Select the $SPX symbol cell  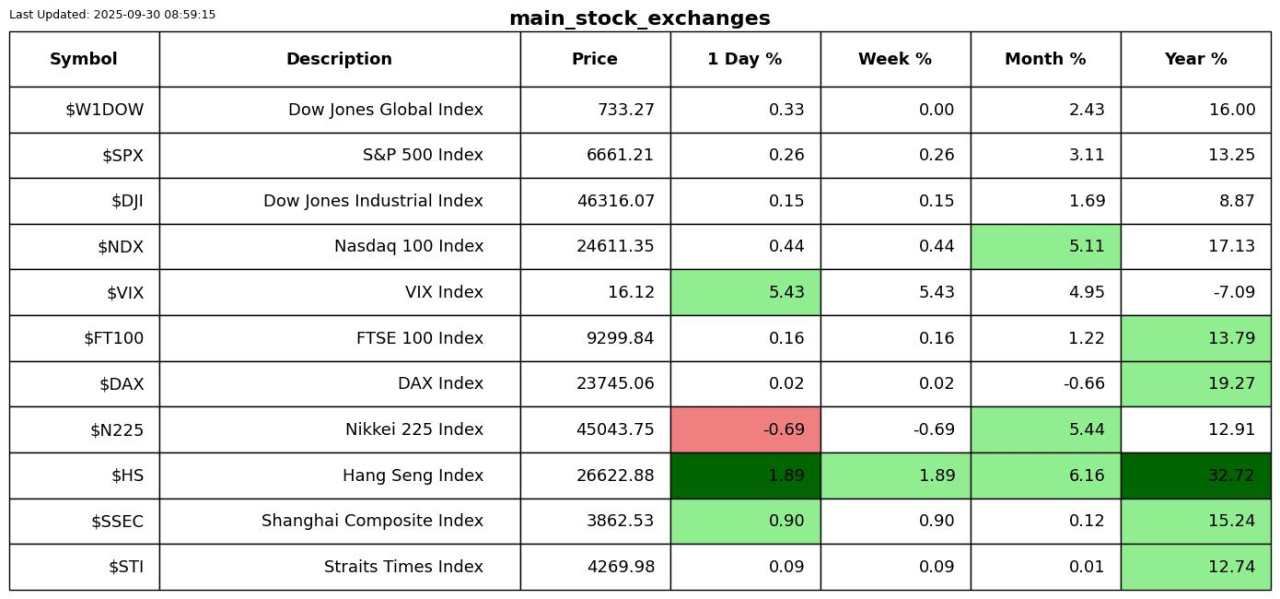coord(84,155)
